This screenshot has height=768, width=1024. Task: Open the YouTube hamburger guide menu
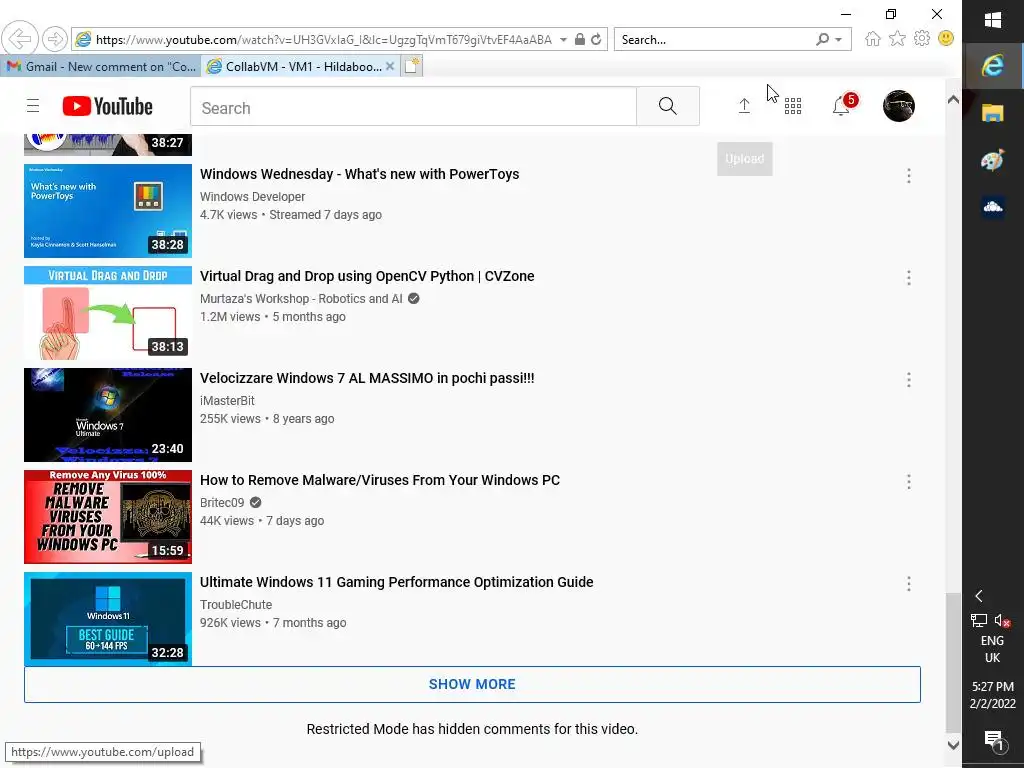(33, 106)
